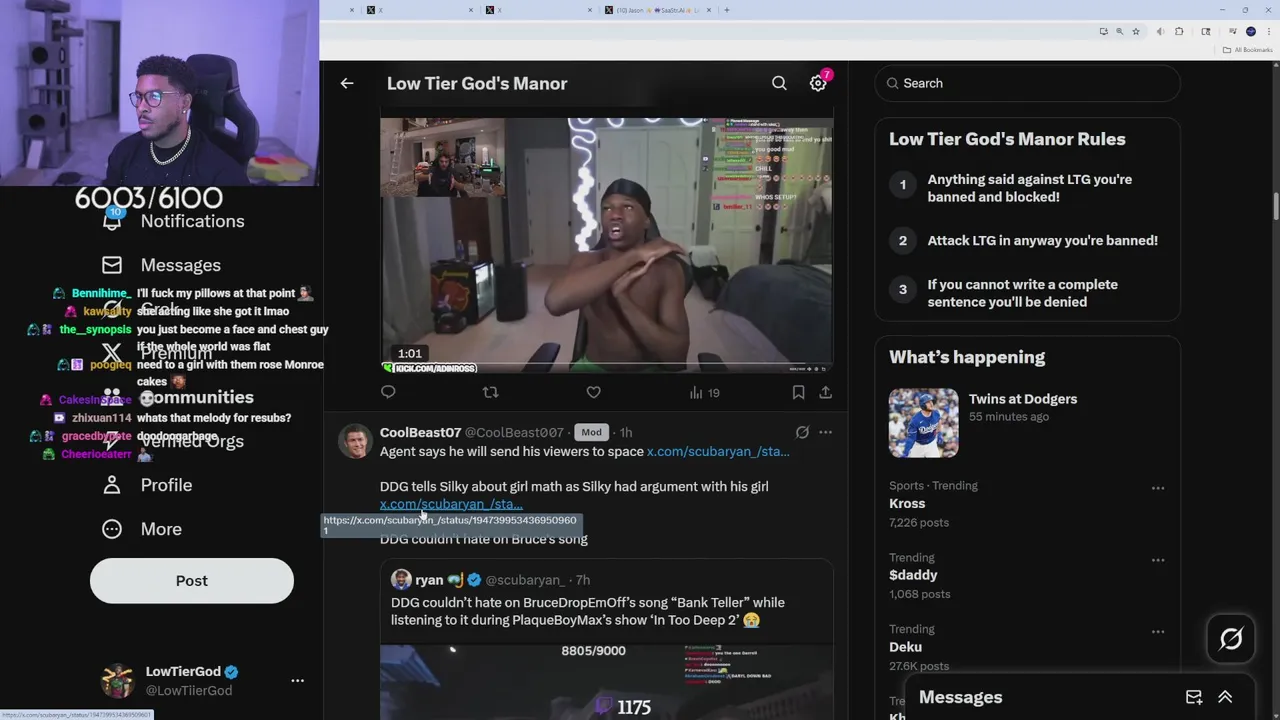Click Grok icon on CoolBeast07 post
This screenshot has width=1280, height=720.
click(802, 433)
